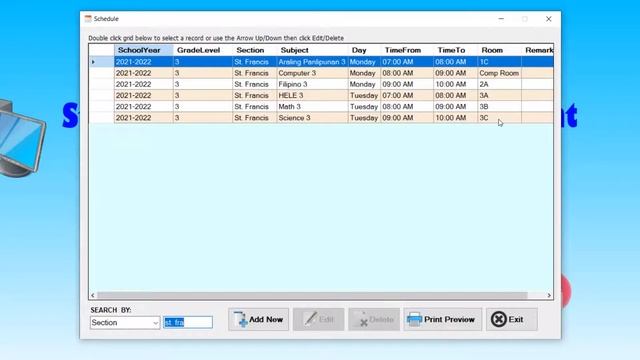The image size is (640, 360).
Task: Exit the Schedule window
Action: [x=511, y=319]
